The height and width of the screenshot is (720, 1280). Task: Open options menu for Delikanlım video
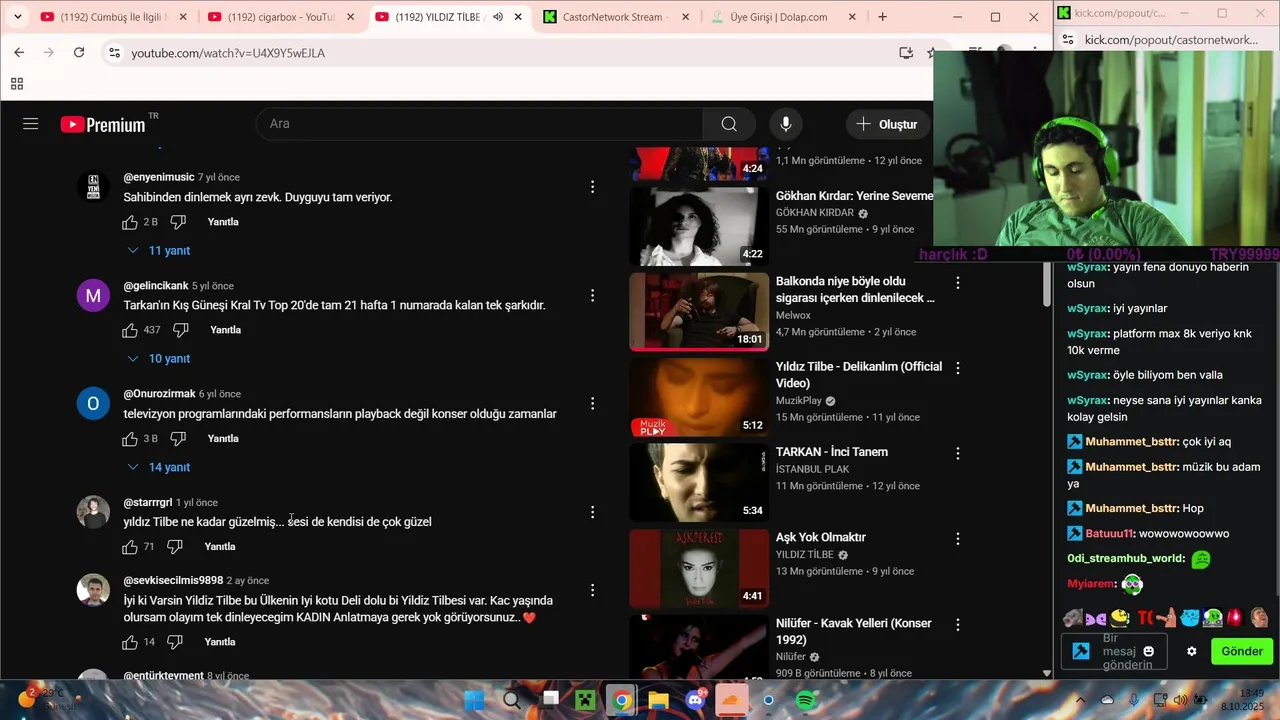[957, 368]
